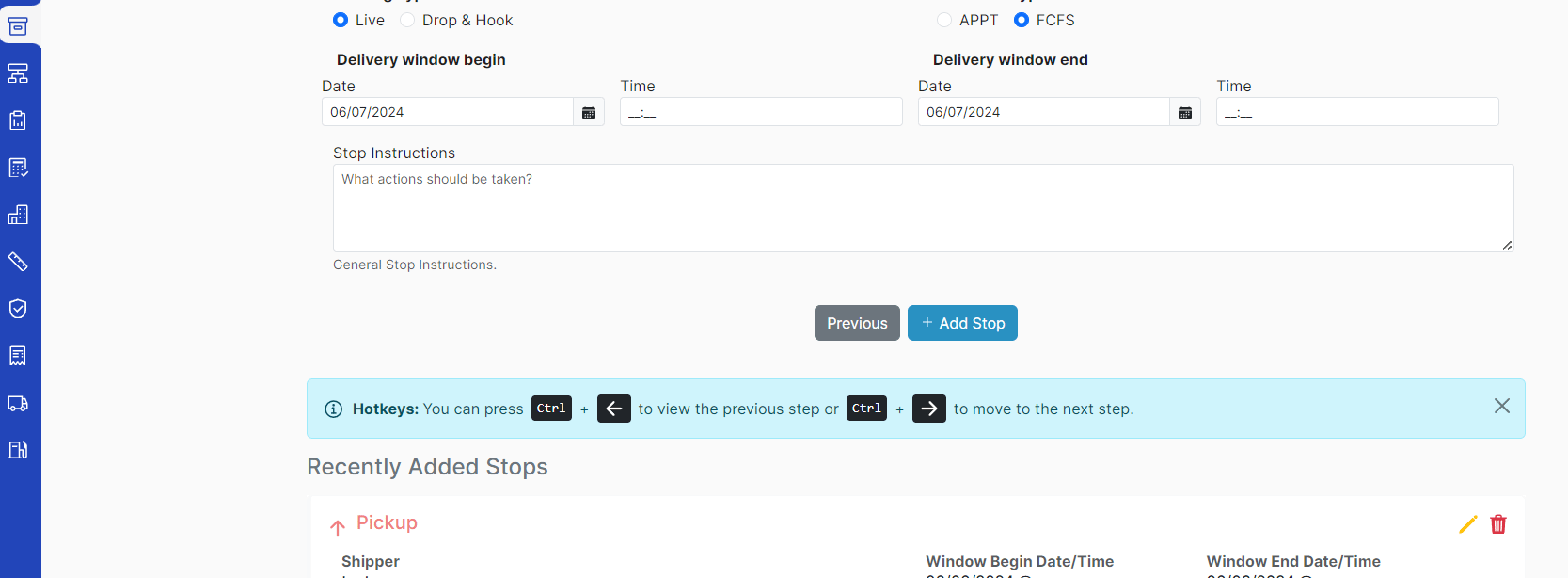Click the right arrow hotkey icon
The width and height of the screenshot is (1568, 578).
[929, 409]
